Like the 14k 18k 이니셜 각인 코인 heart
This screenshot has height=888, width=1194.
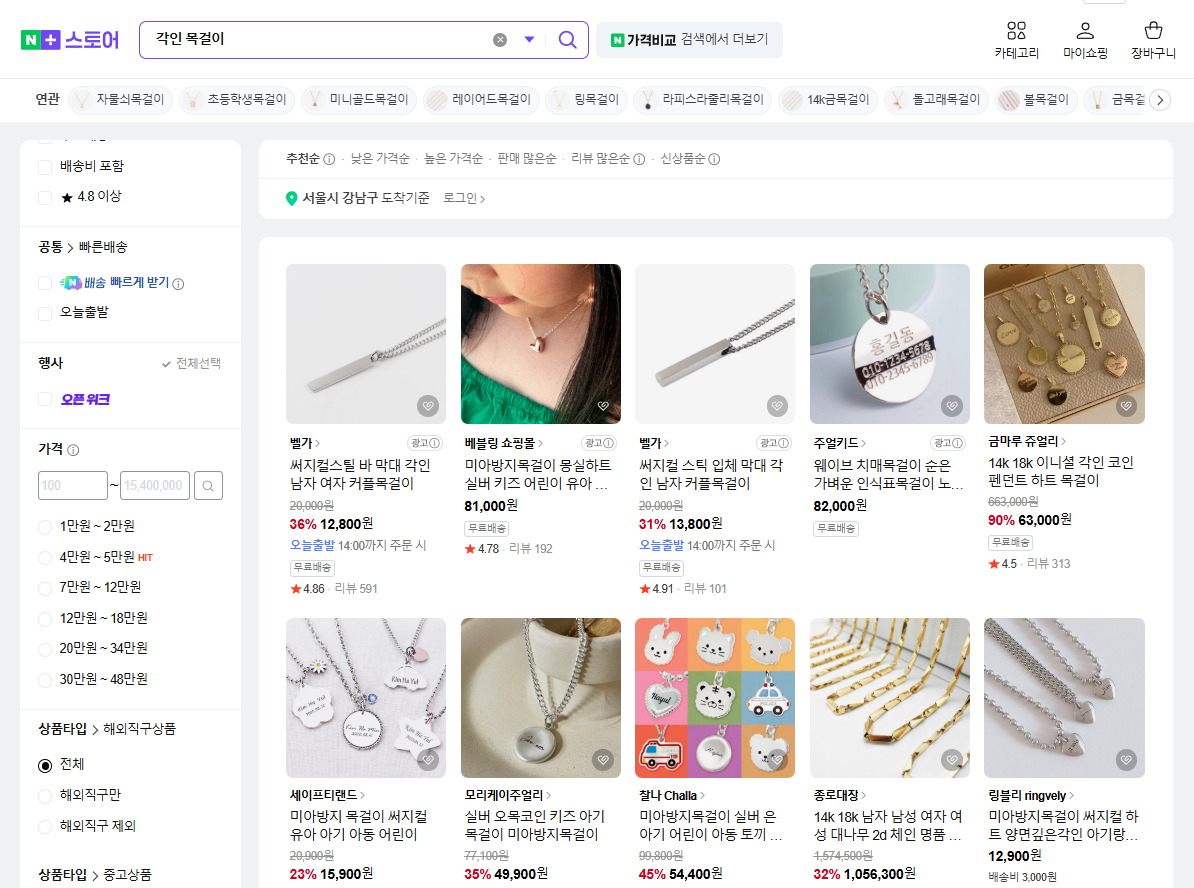click(x=1126, y=406)
